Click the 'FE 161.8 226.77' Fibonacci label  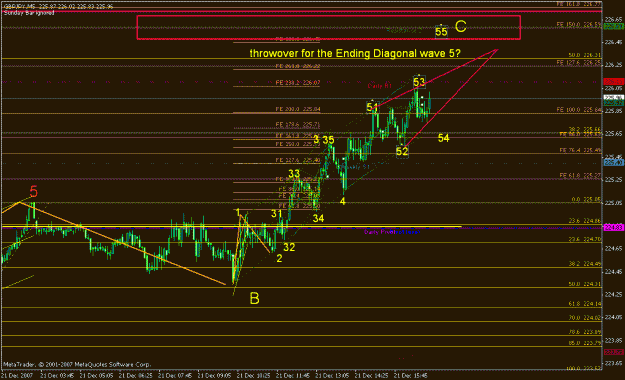(x=579, y=4)
